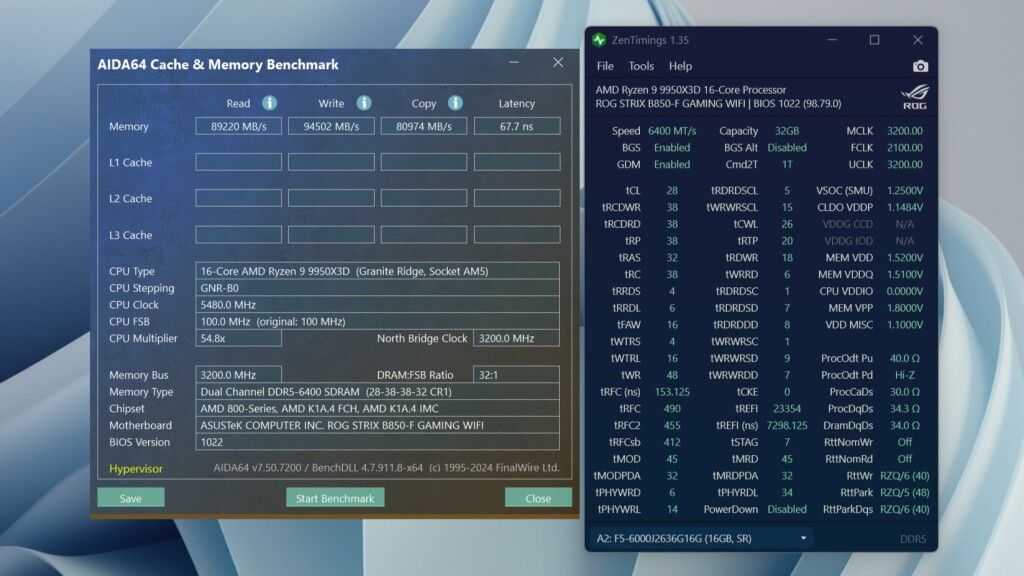This screenshot has width=1024, height=576.
Task: Click the UCLK value 3200.00
Action: 904,165
